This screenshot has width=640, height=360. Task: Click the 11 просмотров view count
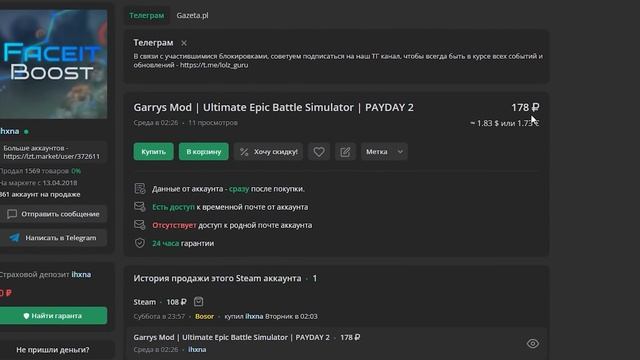213,122
